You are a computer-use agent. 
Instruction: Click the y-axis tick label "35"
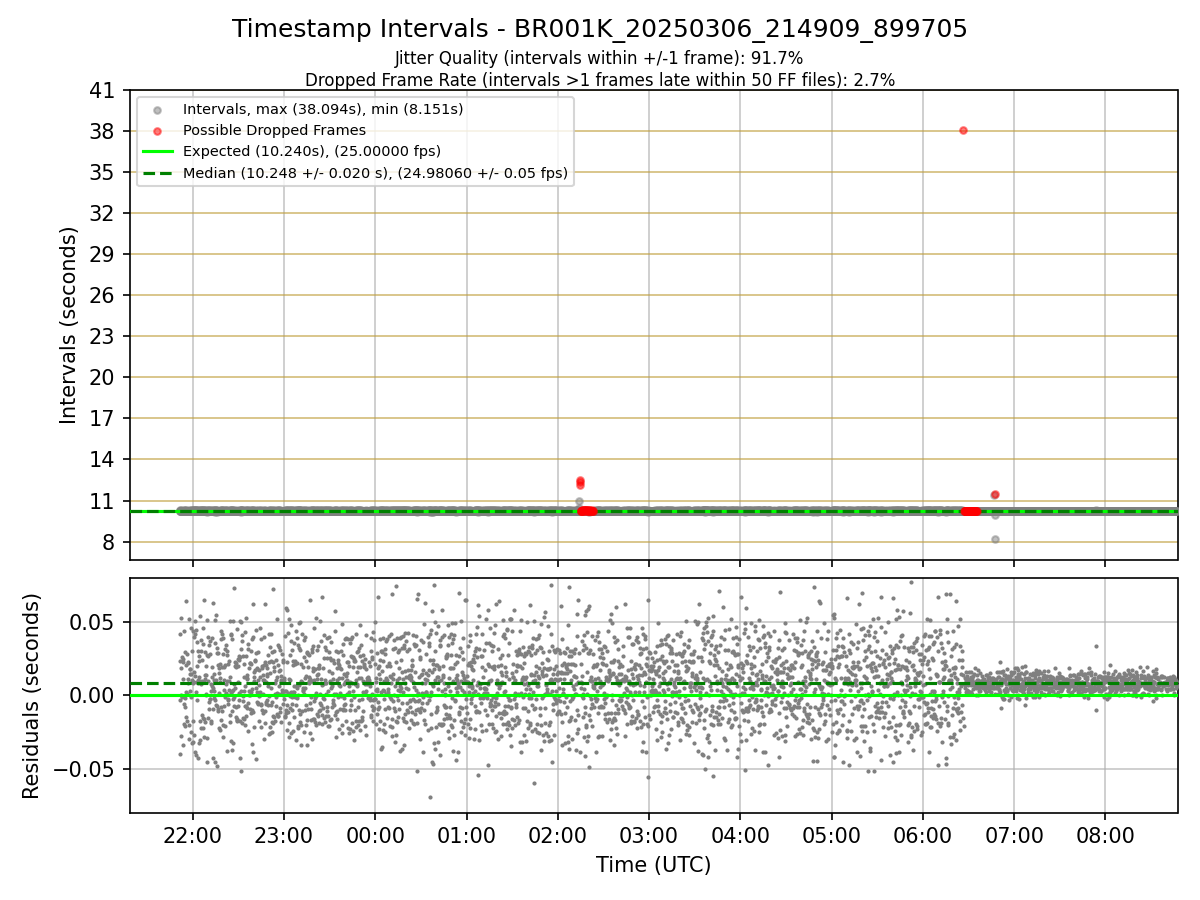coord(103,172)
